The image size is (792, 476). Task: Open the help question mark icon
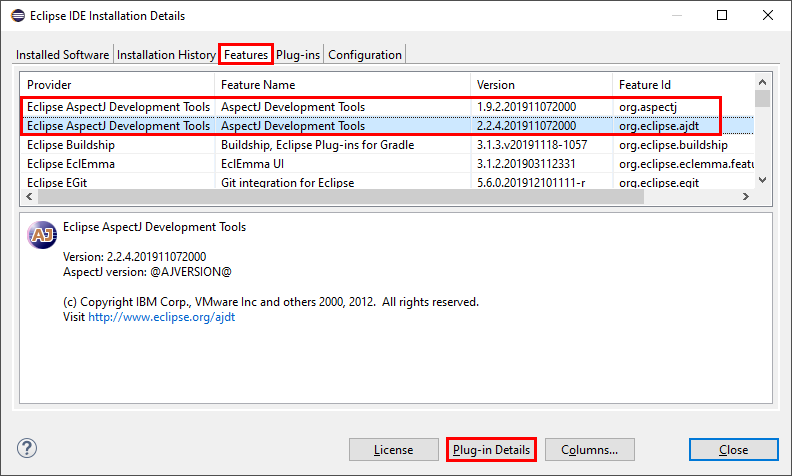pos(27,448)
